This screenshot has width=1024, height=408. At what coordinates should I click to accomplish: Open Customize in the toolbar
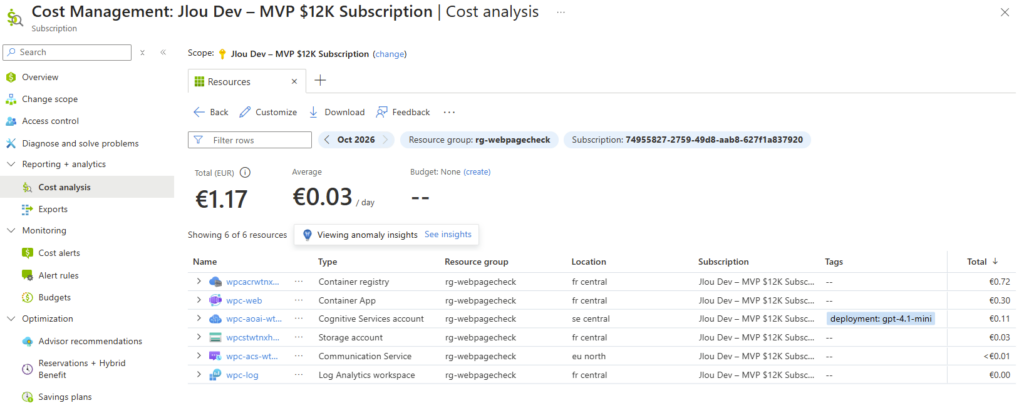(x=268, y=112)
